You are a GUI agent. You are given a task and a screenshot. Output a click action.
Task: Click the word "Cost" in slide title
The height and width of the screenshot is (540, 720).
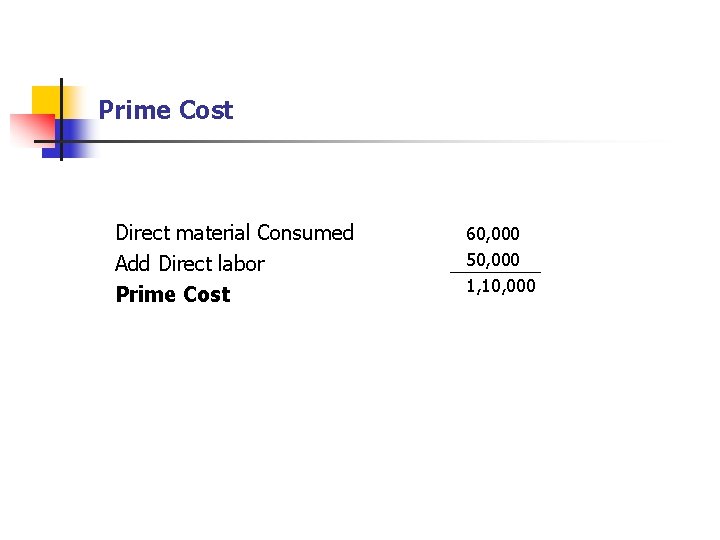point(205,110)
